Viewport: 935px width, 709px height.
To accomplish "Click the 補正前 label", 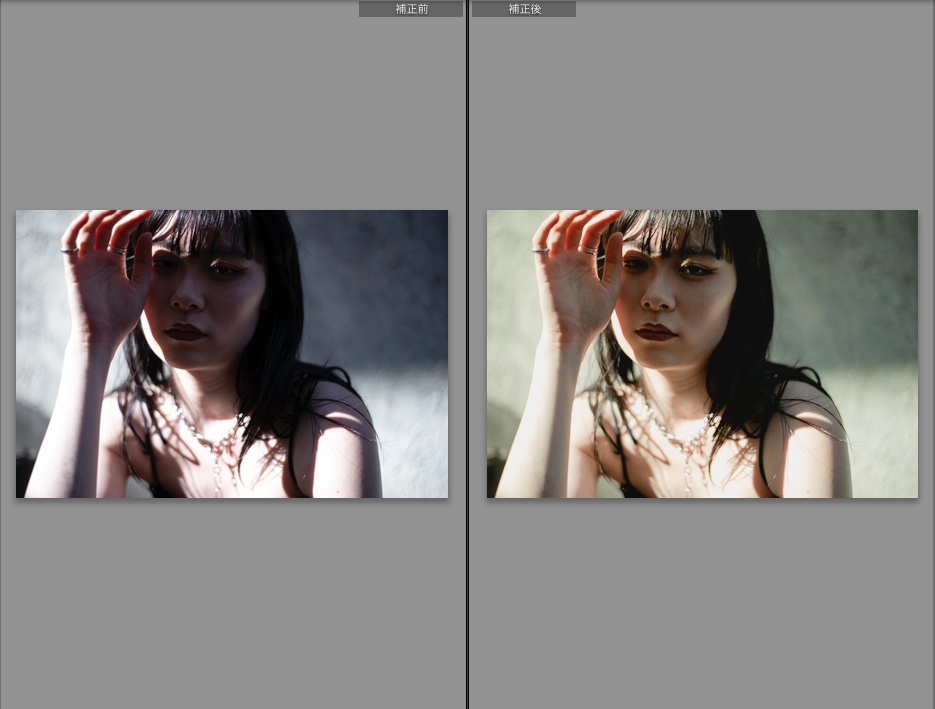I will click(411, 9).
